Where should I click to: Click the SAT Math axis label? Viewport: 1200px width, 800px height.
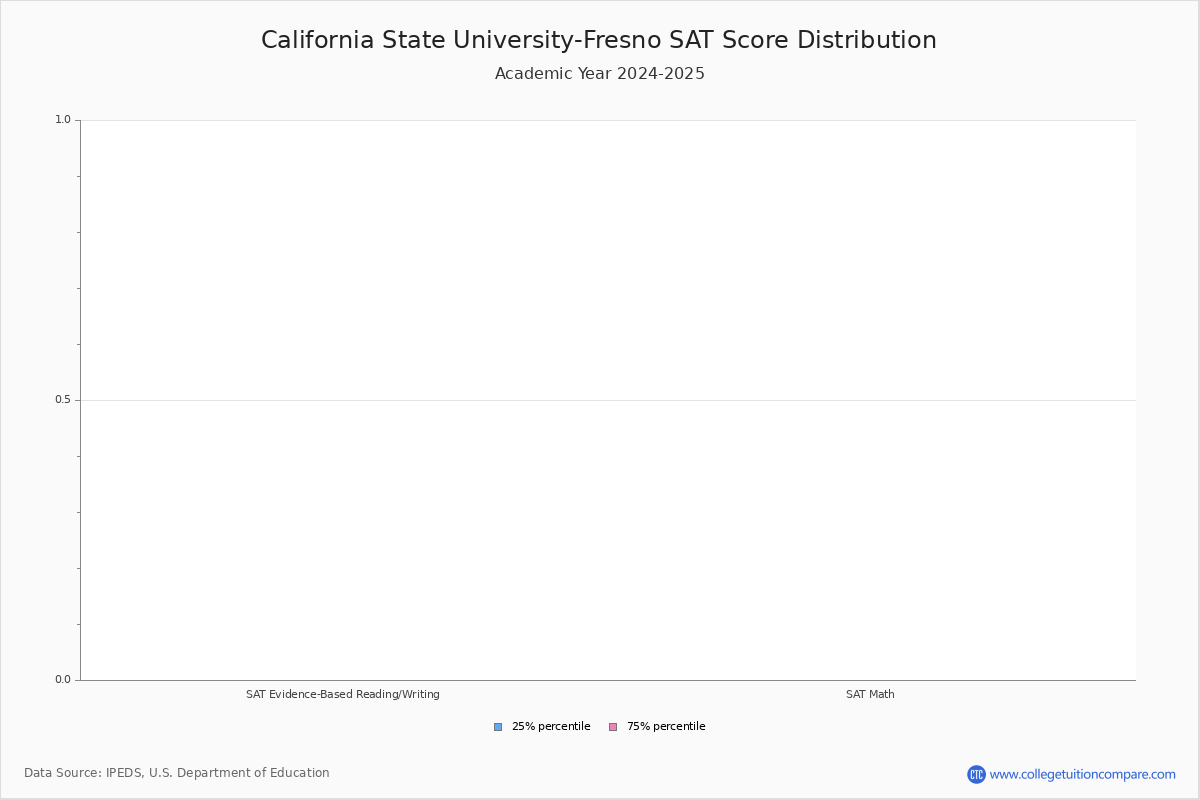pyautogui.click(x=870, y=694)
